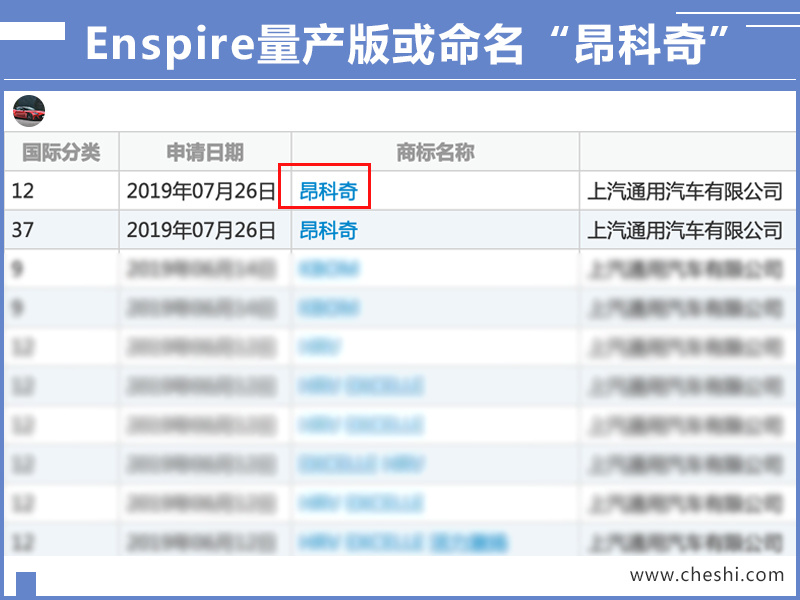The image size is (800, 600).
Task: Click the 国际分类 column header
Action: coord(61,152)
